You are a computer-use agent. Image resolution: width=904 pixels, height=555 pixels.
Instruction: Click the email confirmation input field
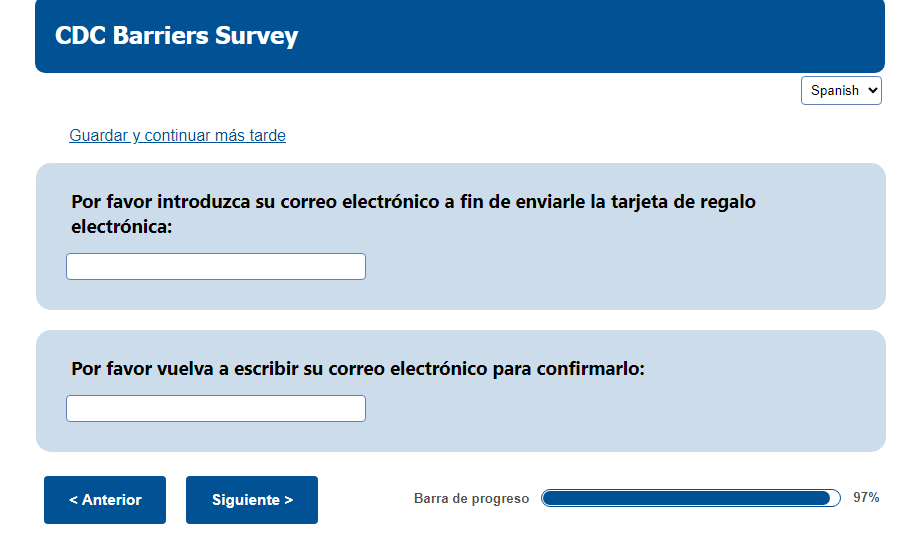(x=216, y=408)
